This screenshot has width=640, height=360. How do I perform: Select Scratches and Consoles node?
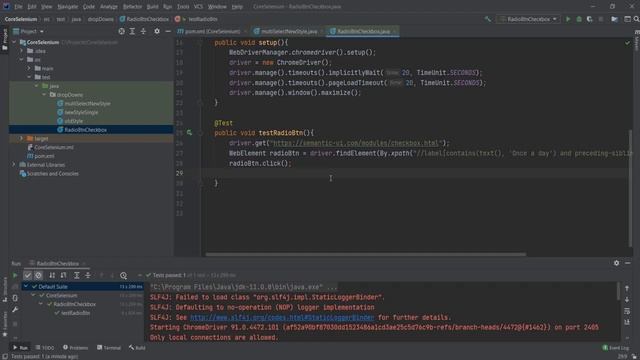[x=53, y=173]
